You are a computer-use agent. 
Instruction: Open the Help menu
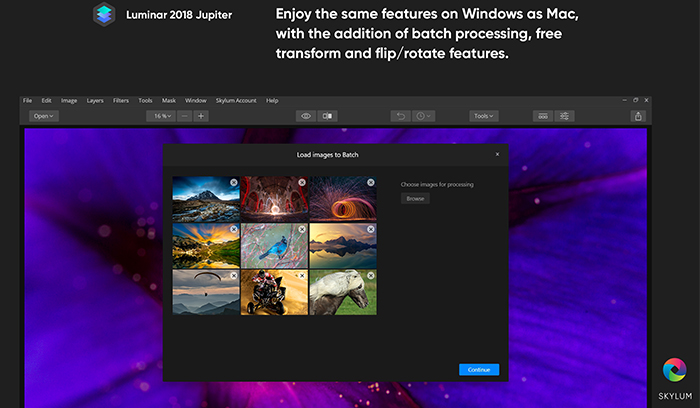pos(272,100)
